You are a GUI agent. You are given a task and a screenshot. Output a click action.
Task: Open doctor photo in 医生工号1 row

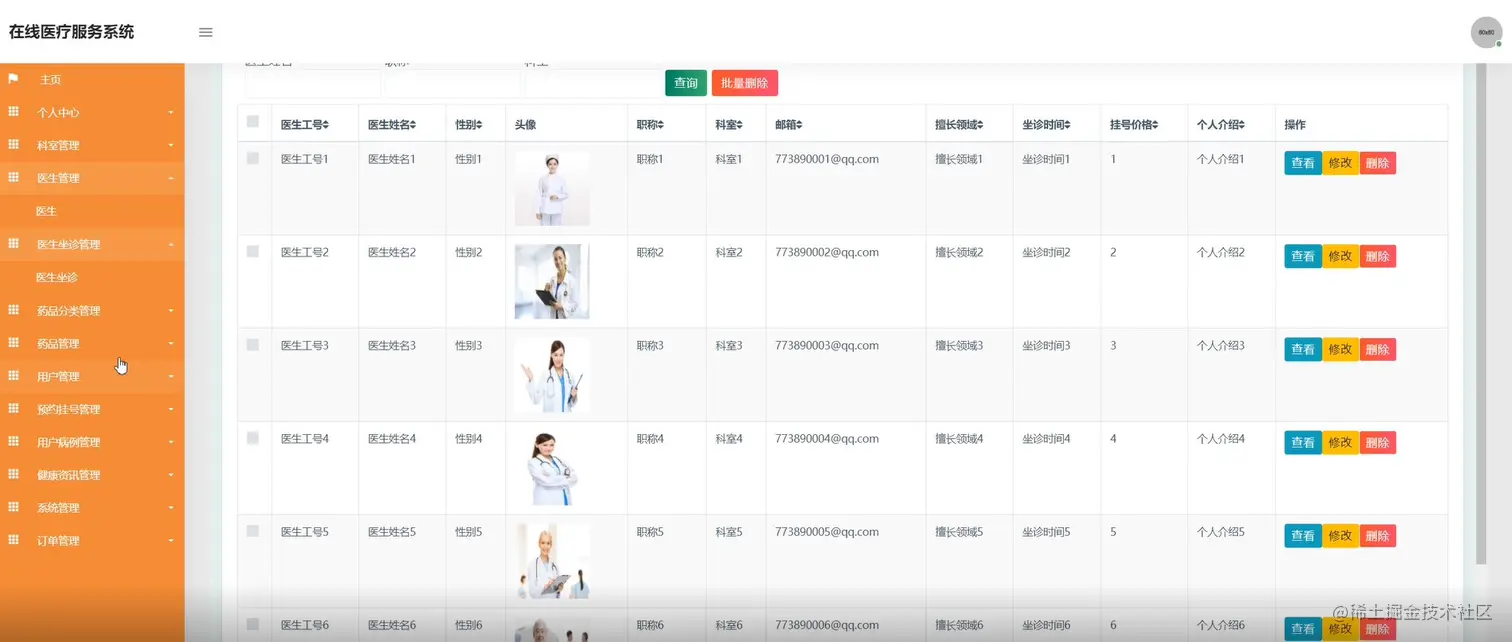pyautogui.click(x=552, y=188)
